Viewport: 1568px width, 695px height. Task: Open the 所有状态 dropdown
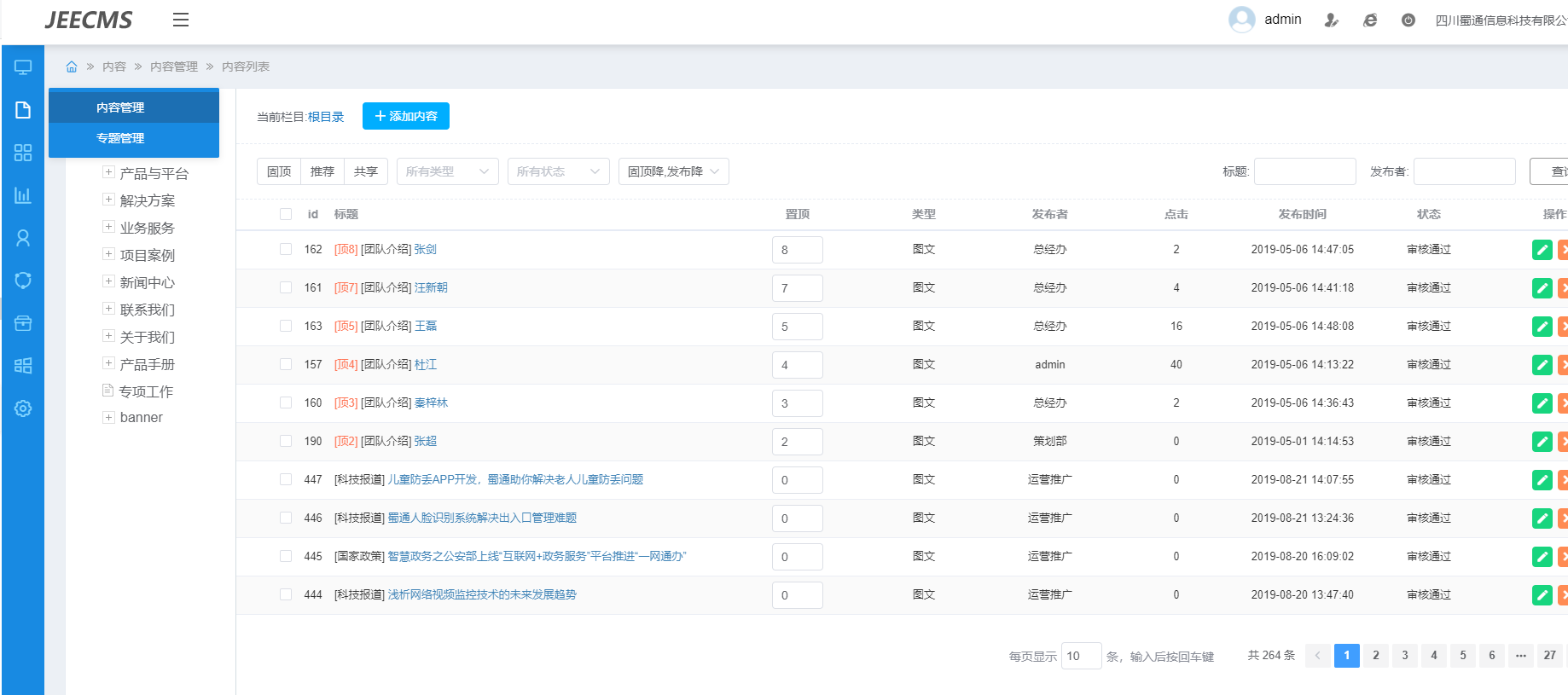click(x=558, y=171)
